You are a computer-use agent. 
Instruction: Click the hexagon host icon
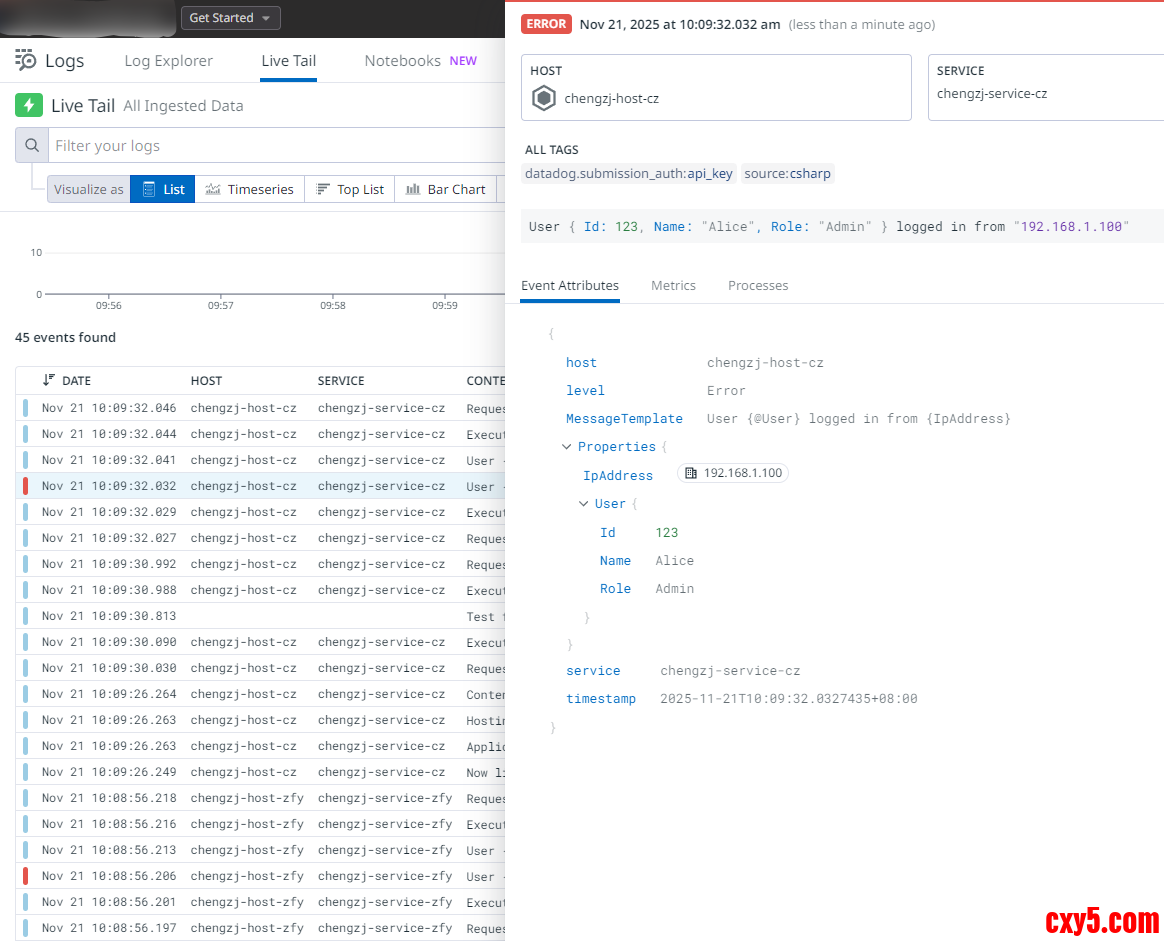point(544,98)
